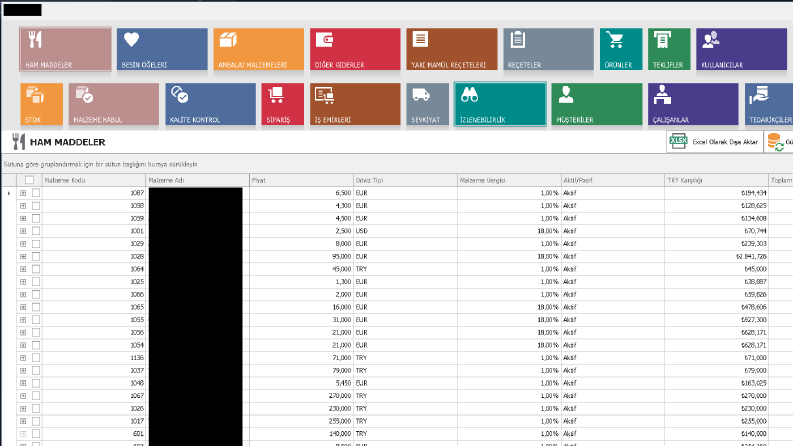Sort by the Malzeme Adı column header

(x=198, y=180)
